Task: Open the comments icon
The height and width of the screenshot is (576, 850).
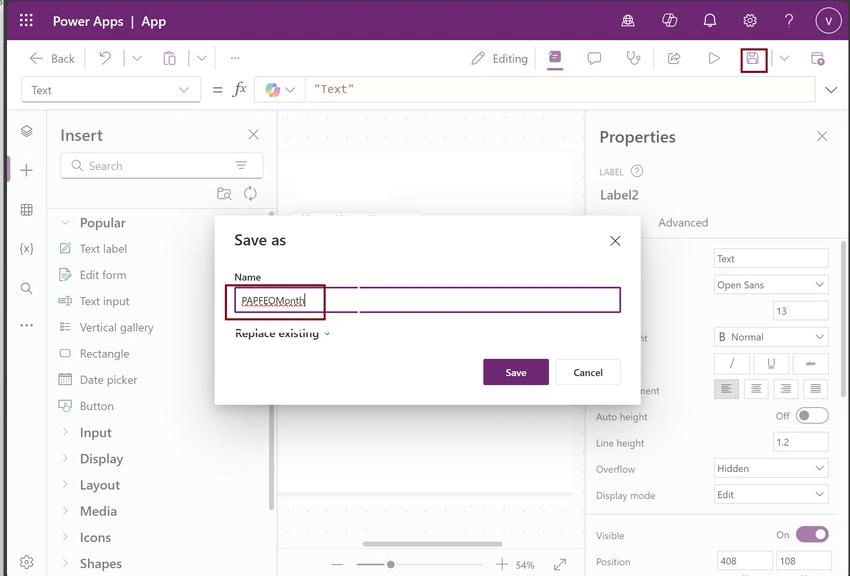Action: (594, 58)
